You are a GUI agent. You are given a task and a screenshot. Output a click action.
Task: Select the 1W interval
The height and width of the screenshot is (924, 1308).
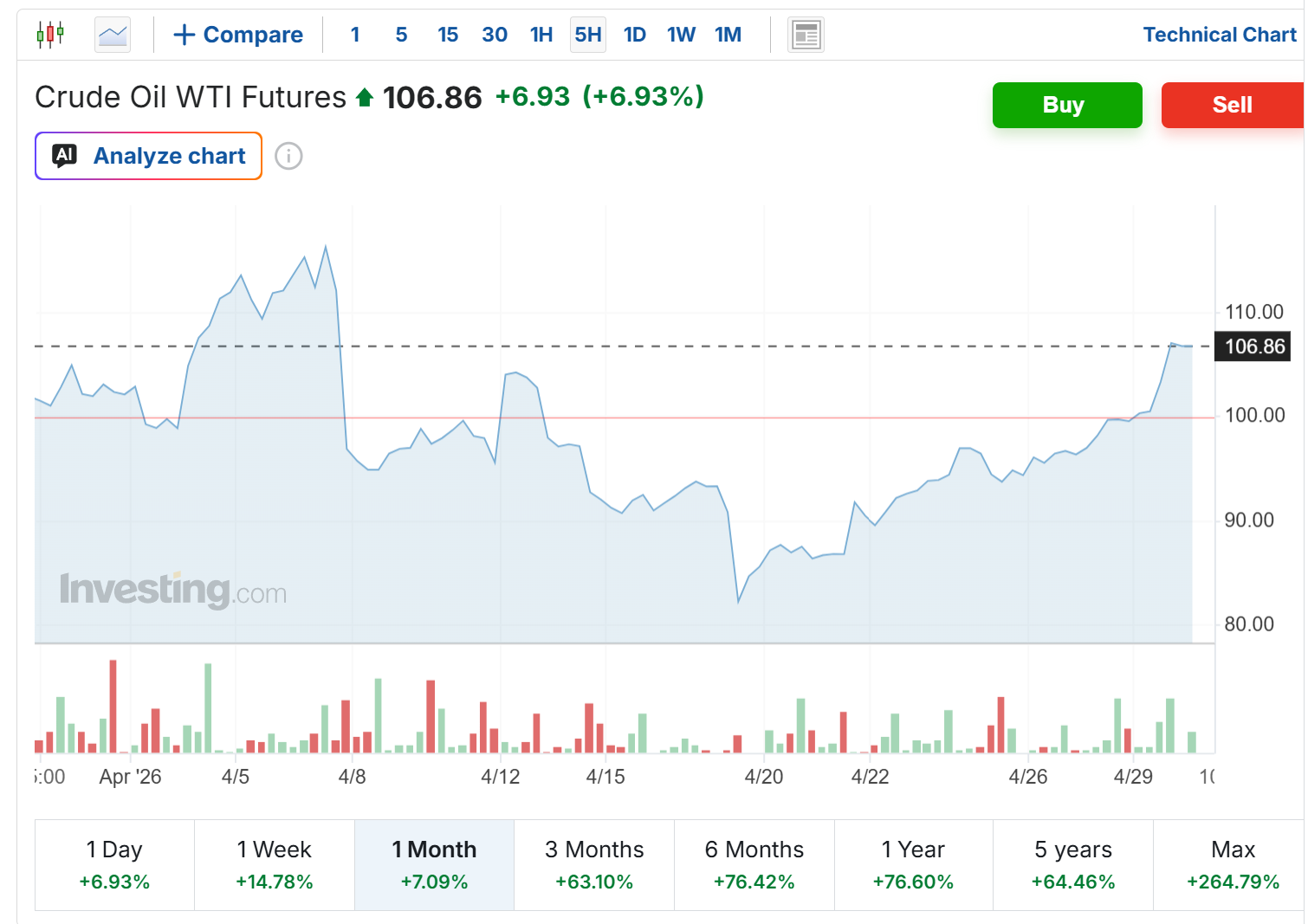point(682,35)
